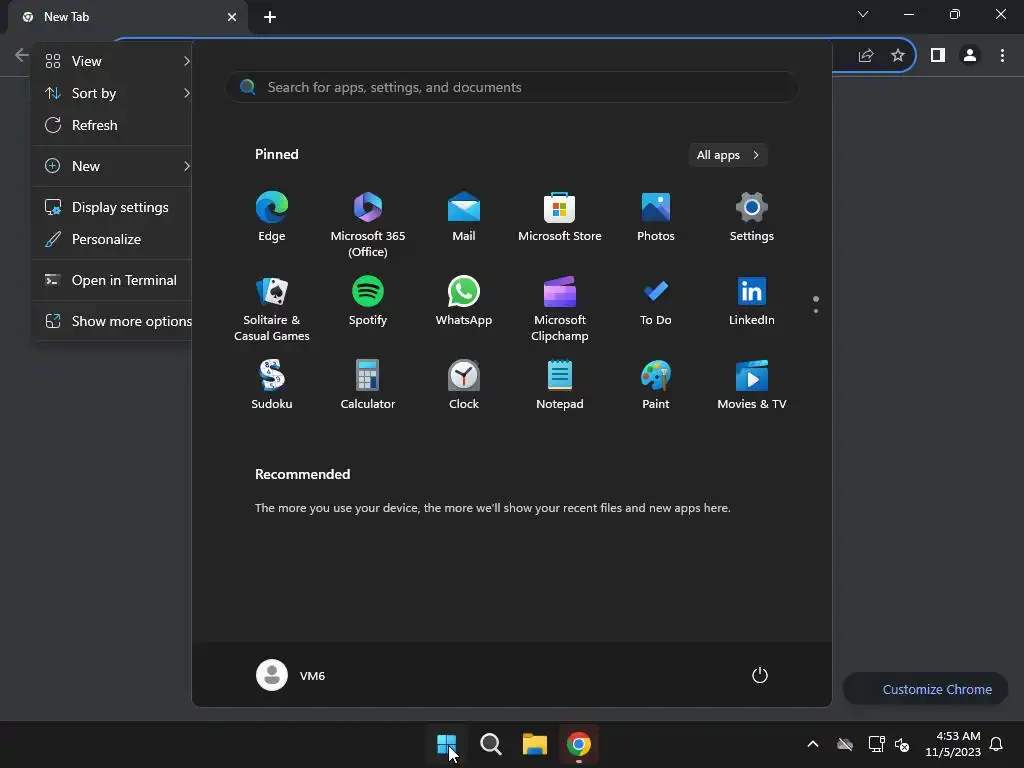The height and width of the screenshot is (768, 1024).
Task: Open a new Chrome tab
Action: [270, 17]
